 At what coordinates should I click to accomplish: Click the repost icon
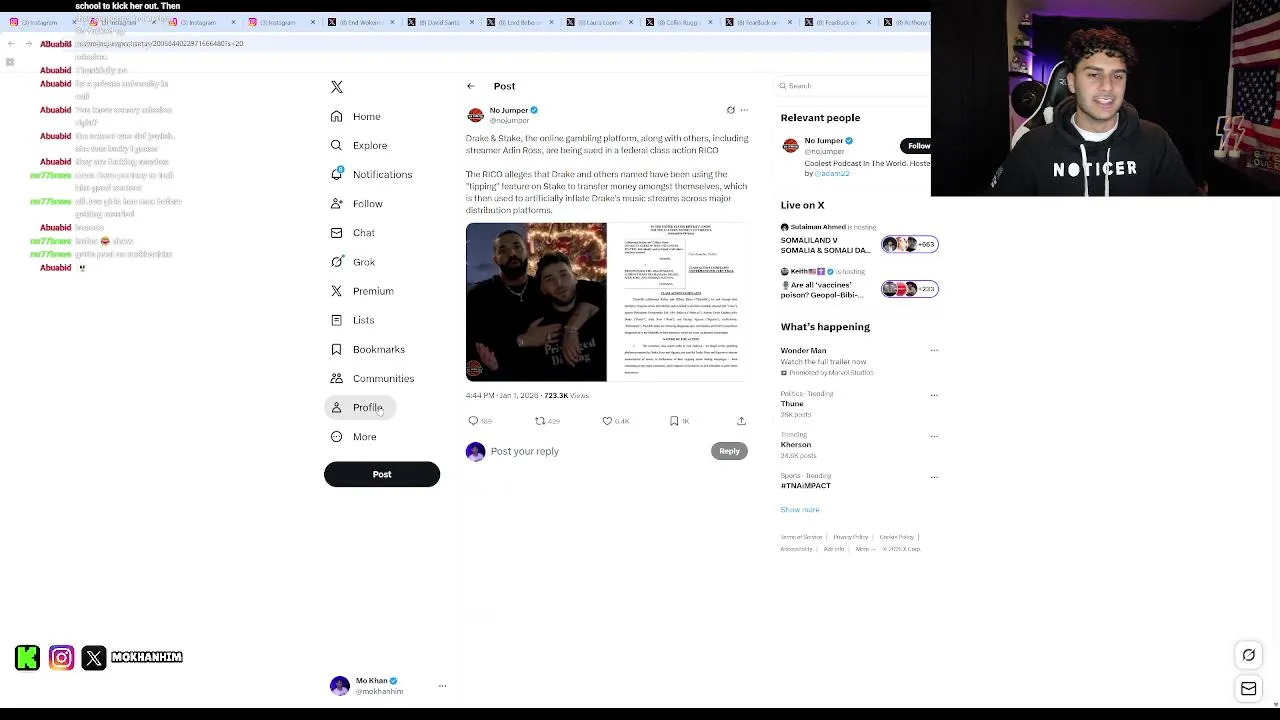click(x=540, y=421)
